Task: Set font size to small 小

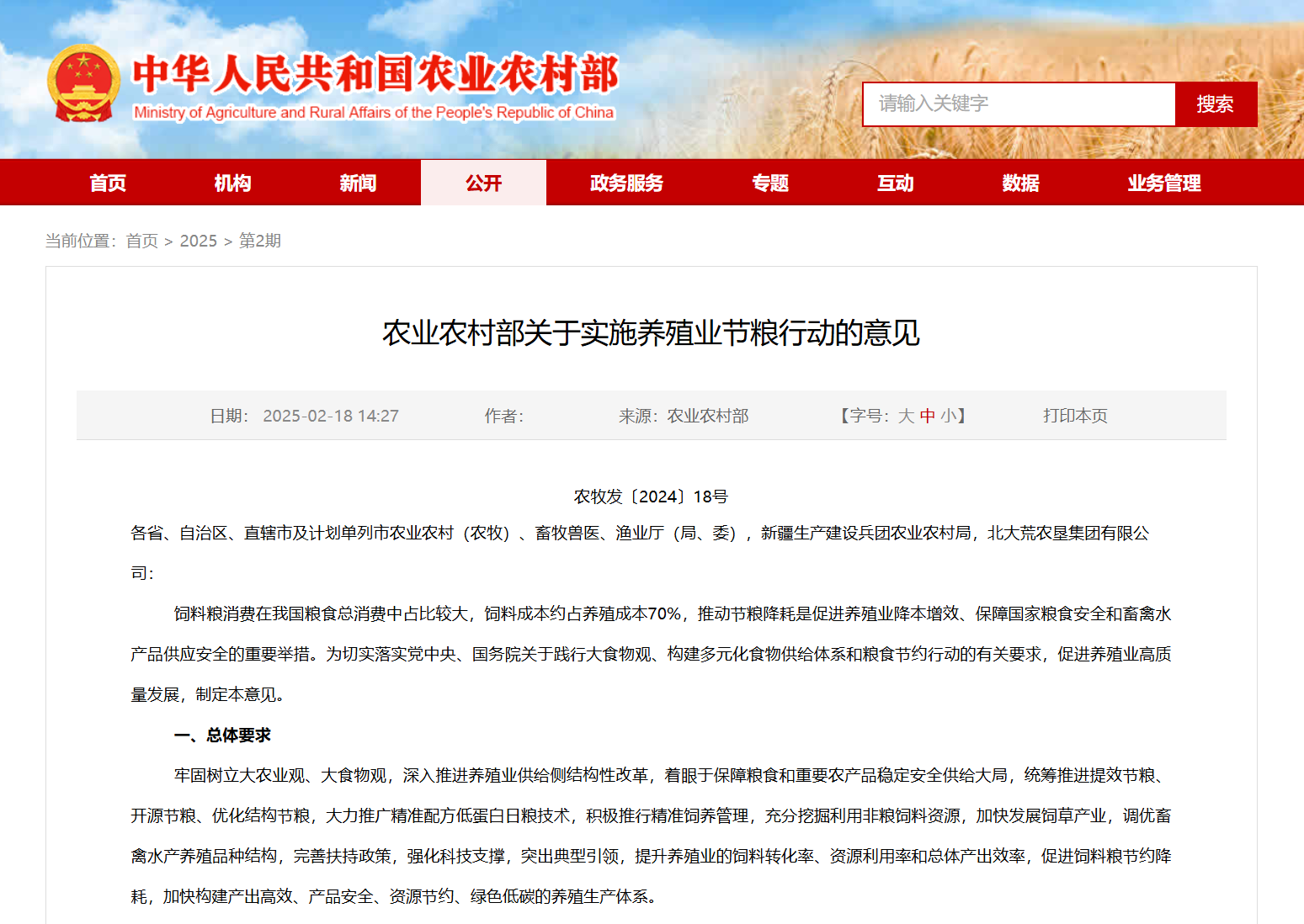Action: tap(948, 416)
